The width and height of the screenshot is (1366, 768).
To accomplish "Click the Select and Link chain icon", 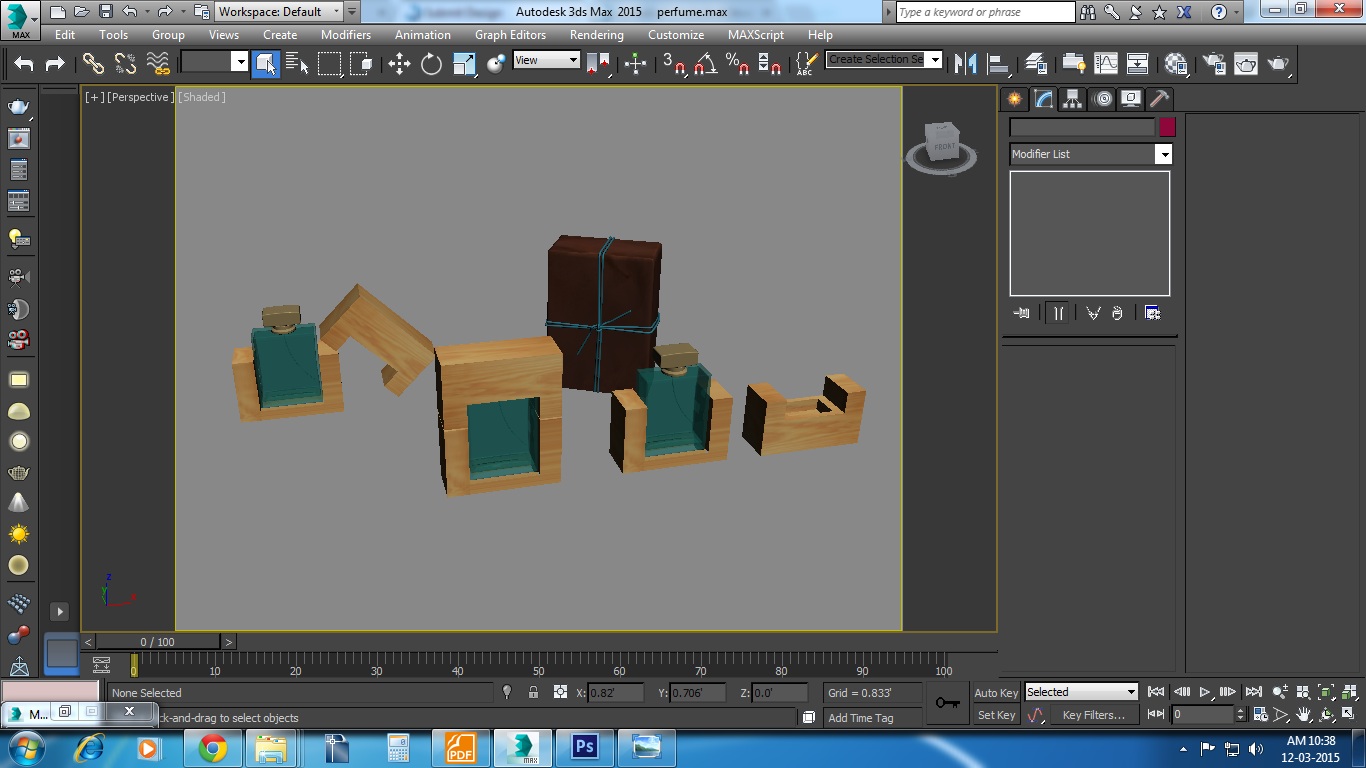I will click(93, 64).
